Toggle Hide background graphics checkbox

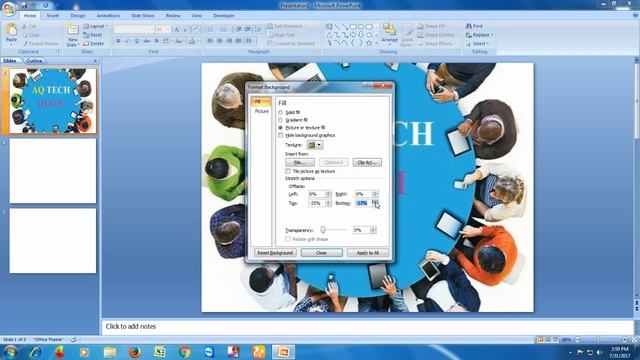(280, 135)
